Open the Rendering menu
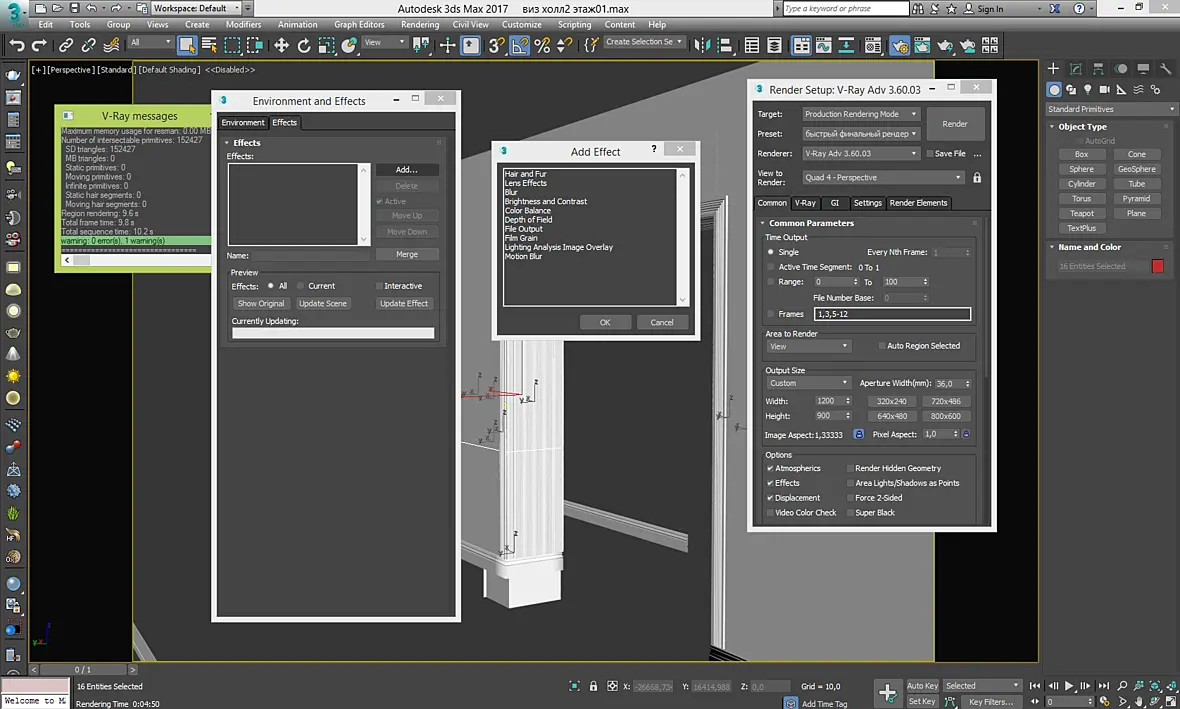This screenshot has height=709, width=1180. 420,25
